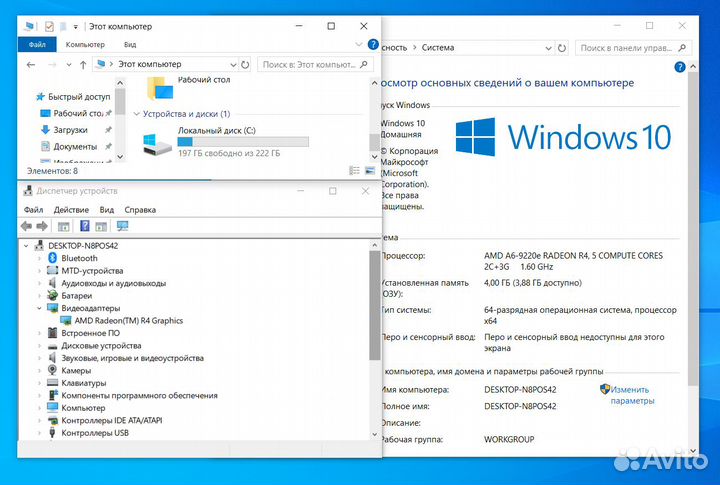Open the Файл menu in Device Manager
The image size is (720, 485).
pos(34,210)
